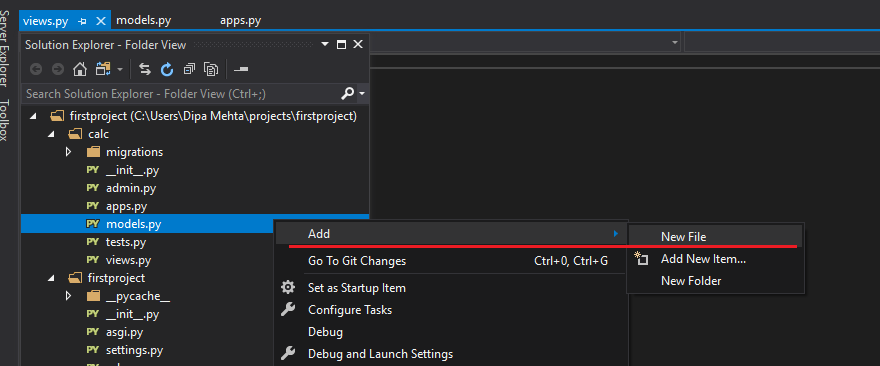880x366 pixels.
Task: Collapse the calc folder arrow
Action: (51, 134)
